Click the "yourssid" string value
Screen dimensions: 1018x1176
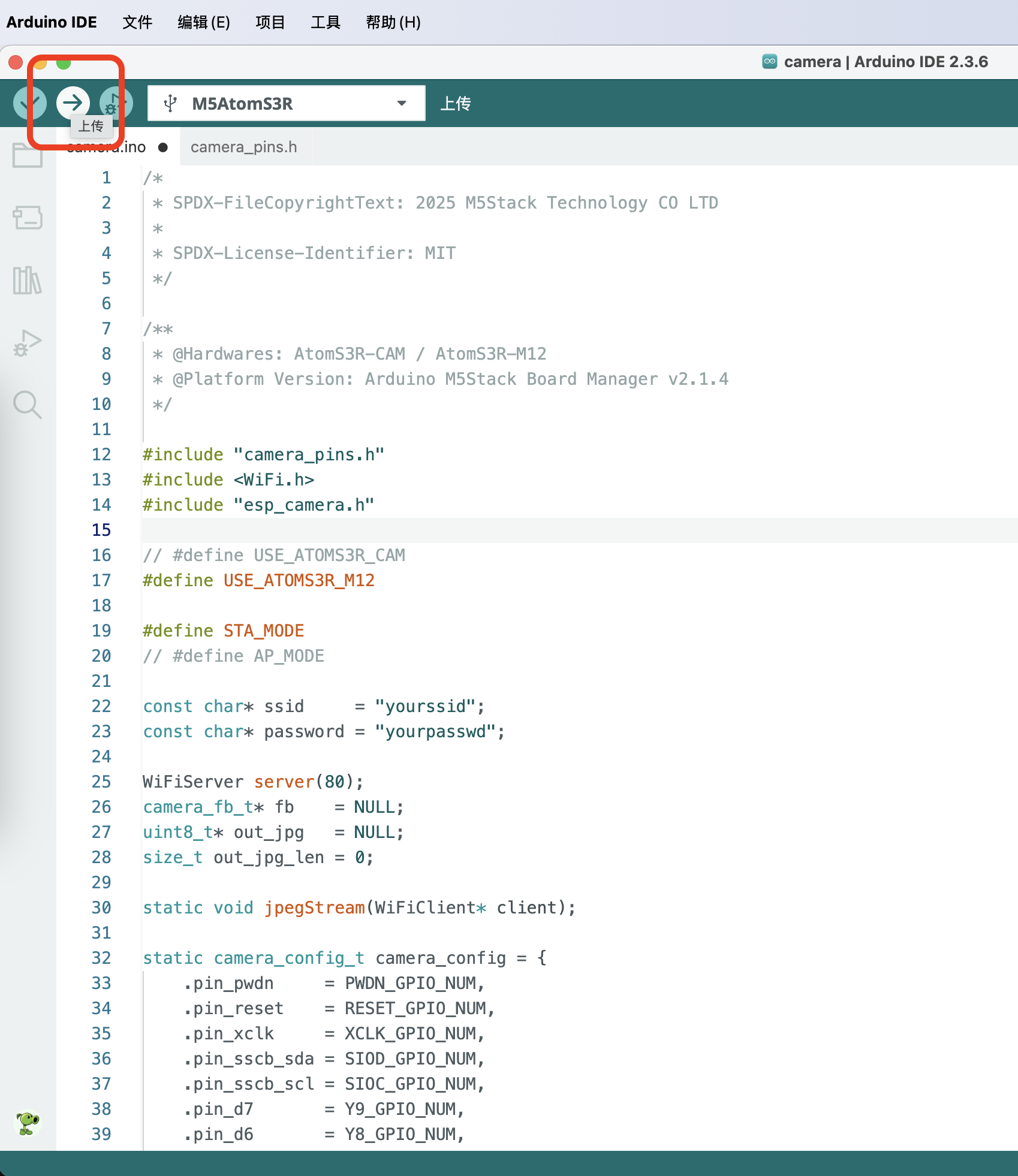point(425,706)
